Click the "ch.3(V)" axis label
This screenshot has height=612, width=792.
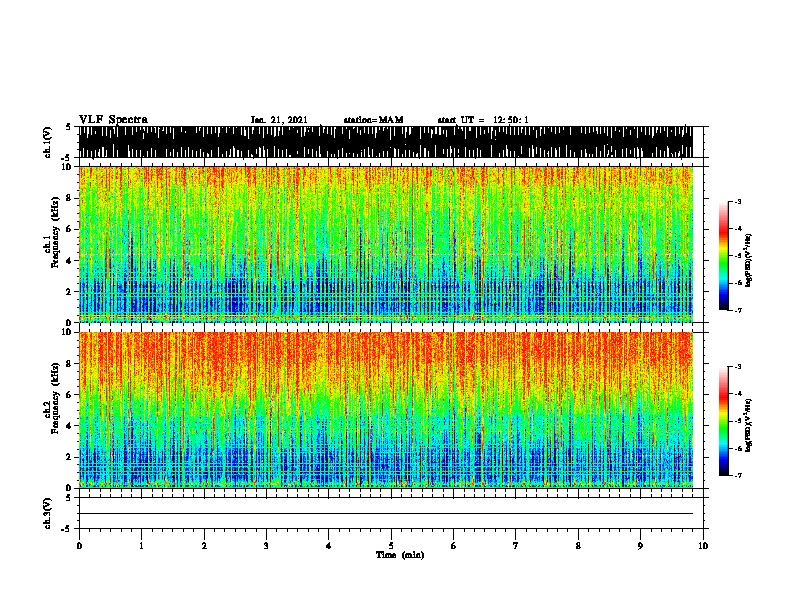point(48,513)
